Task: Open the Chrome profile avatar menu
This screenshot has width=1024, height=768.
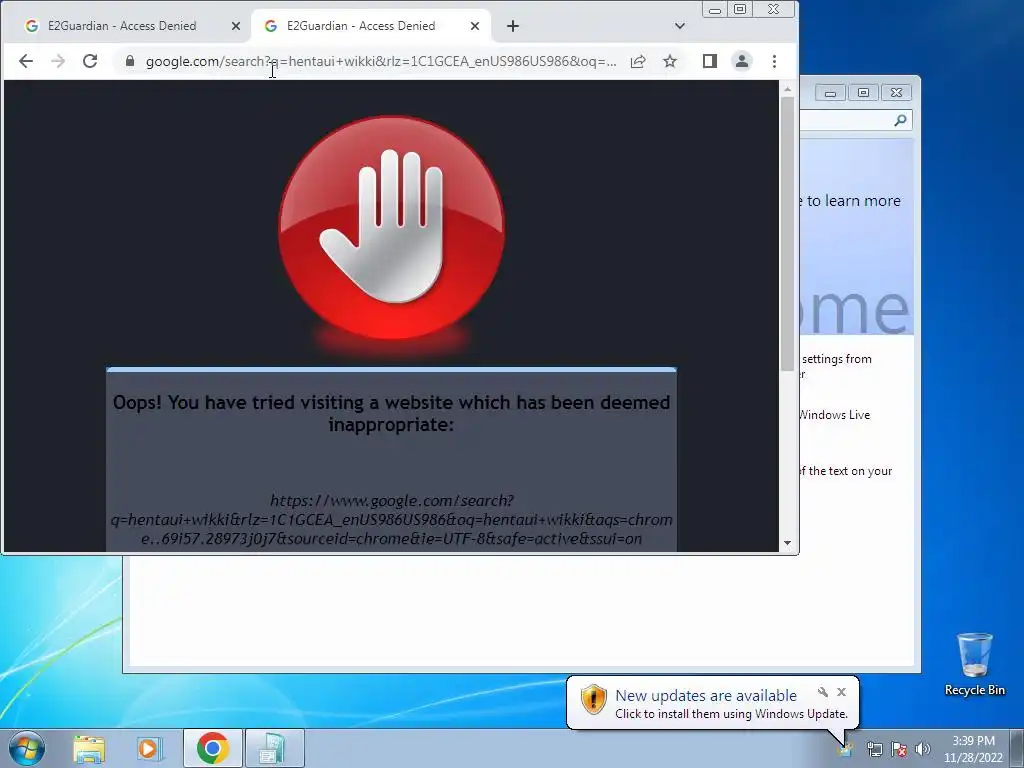Action: 742,61
